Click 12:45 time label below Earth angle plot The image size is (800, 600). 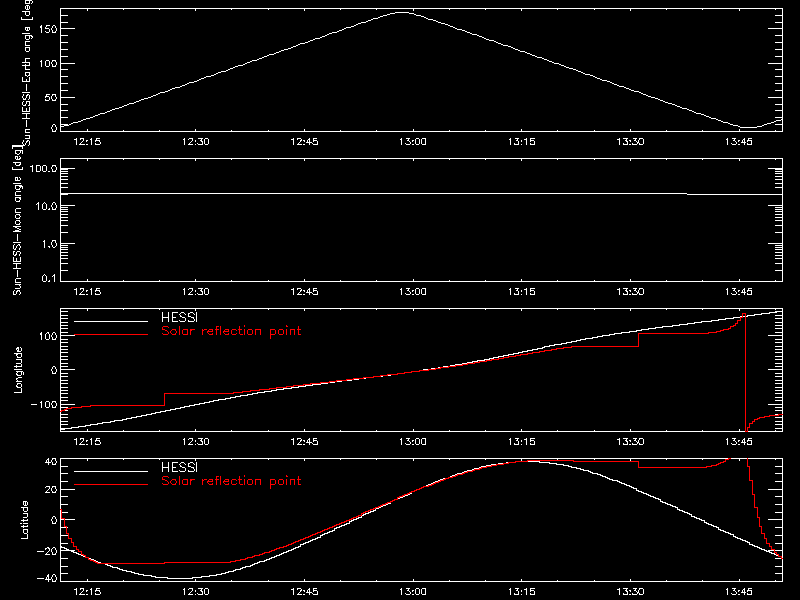[305, 142]
